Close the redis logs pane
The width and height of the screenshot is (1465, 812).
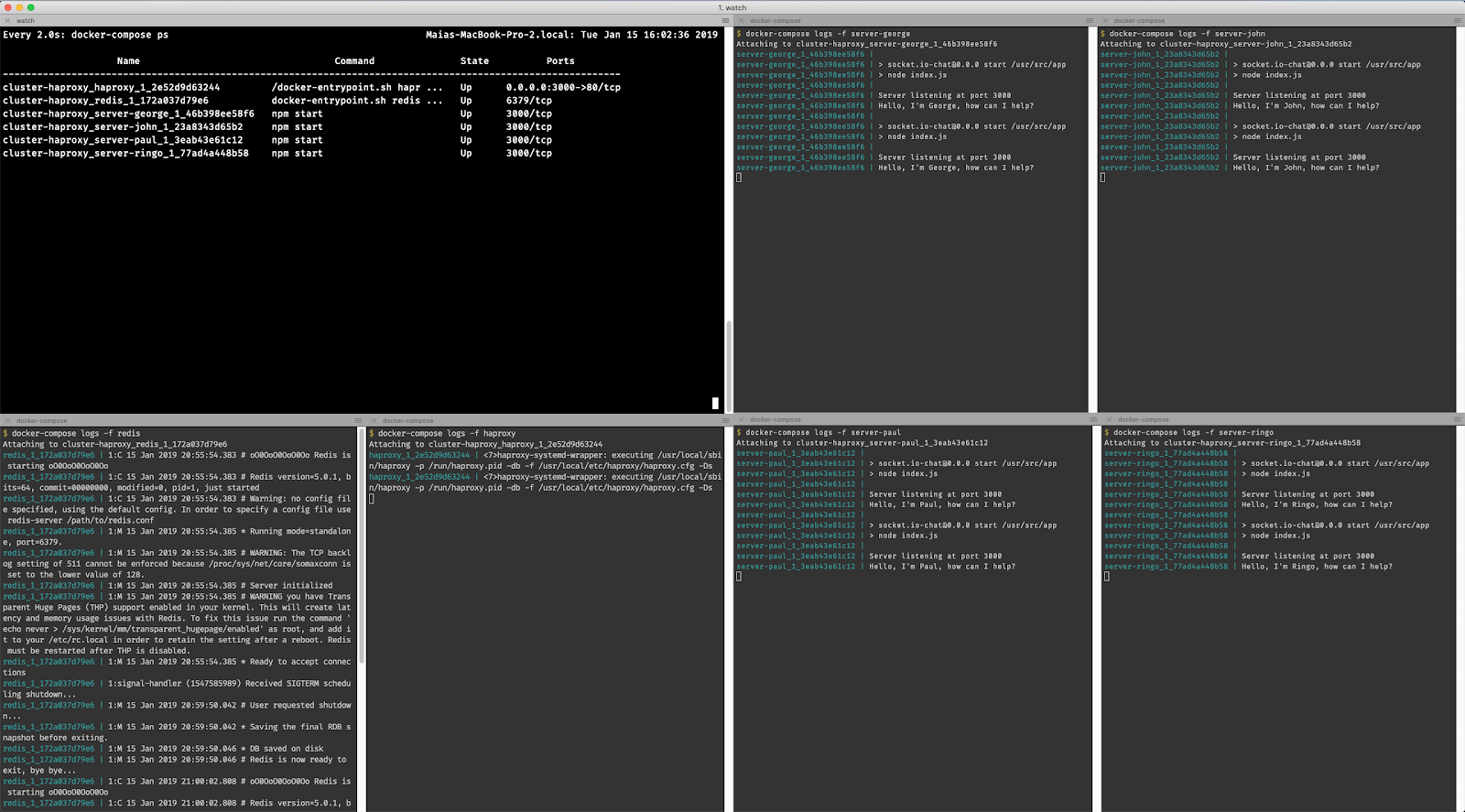(x=7, y=420)
